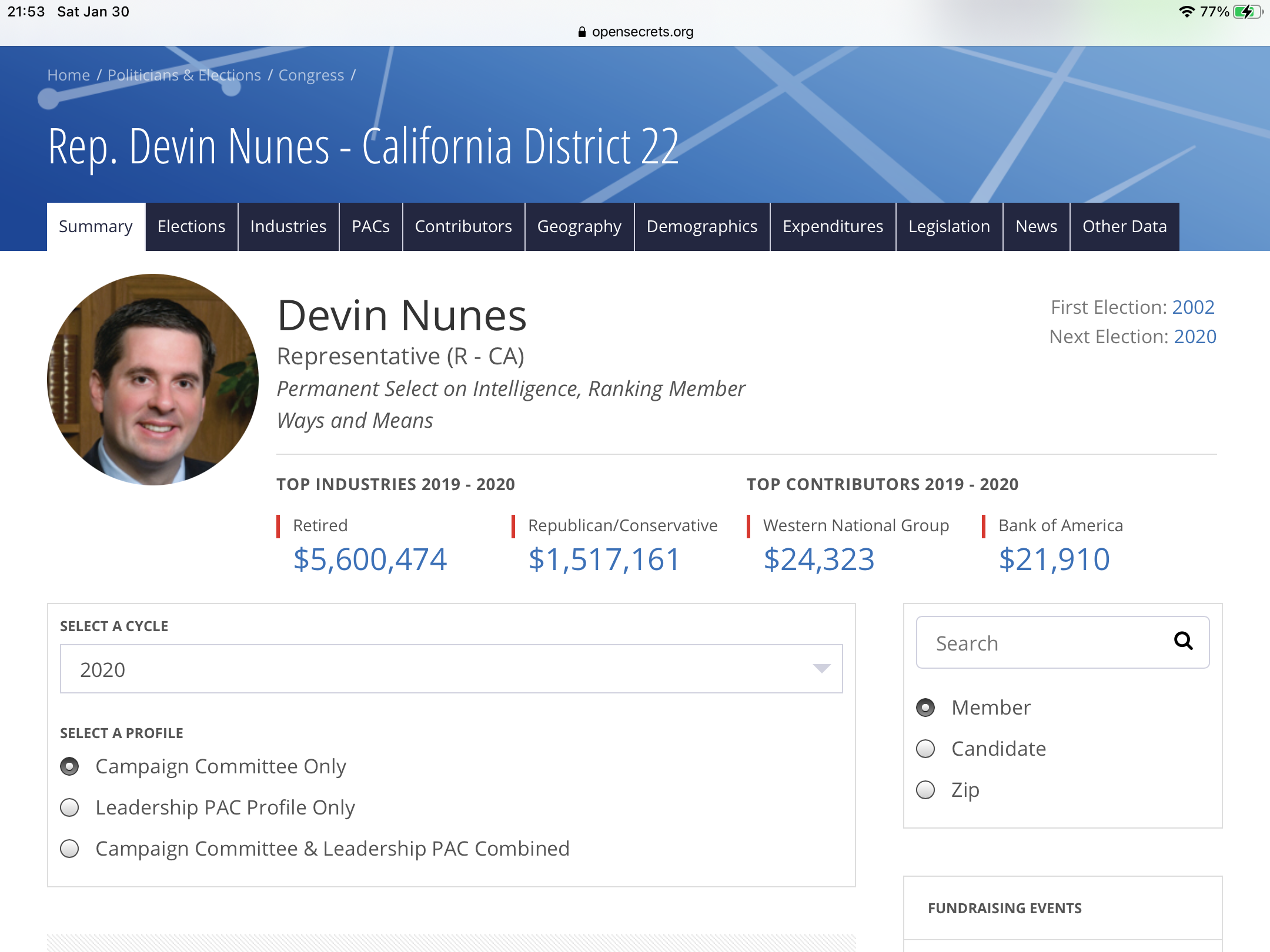Click the Retired $5,600,474 amount

pyautogui.click(x=370, y=559)
